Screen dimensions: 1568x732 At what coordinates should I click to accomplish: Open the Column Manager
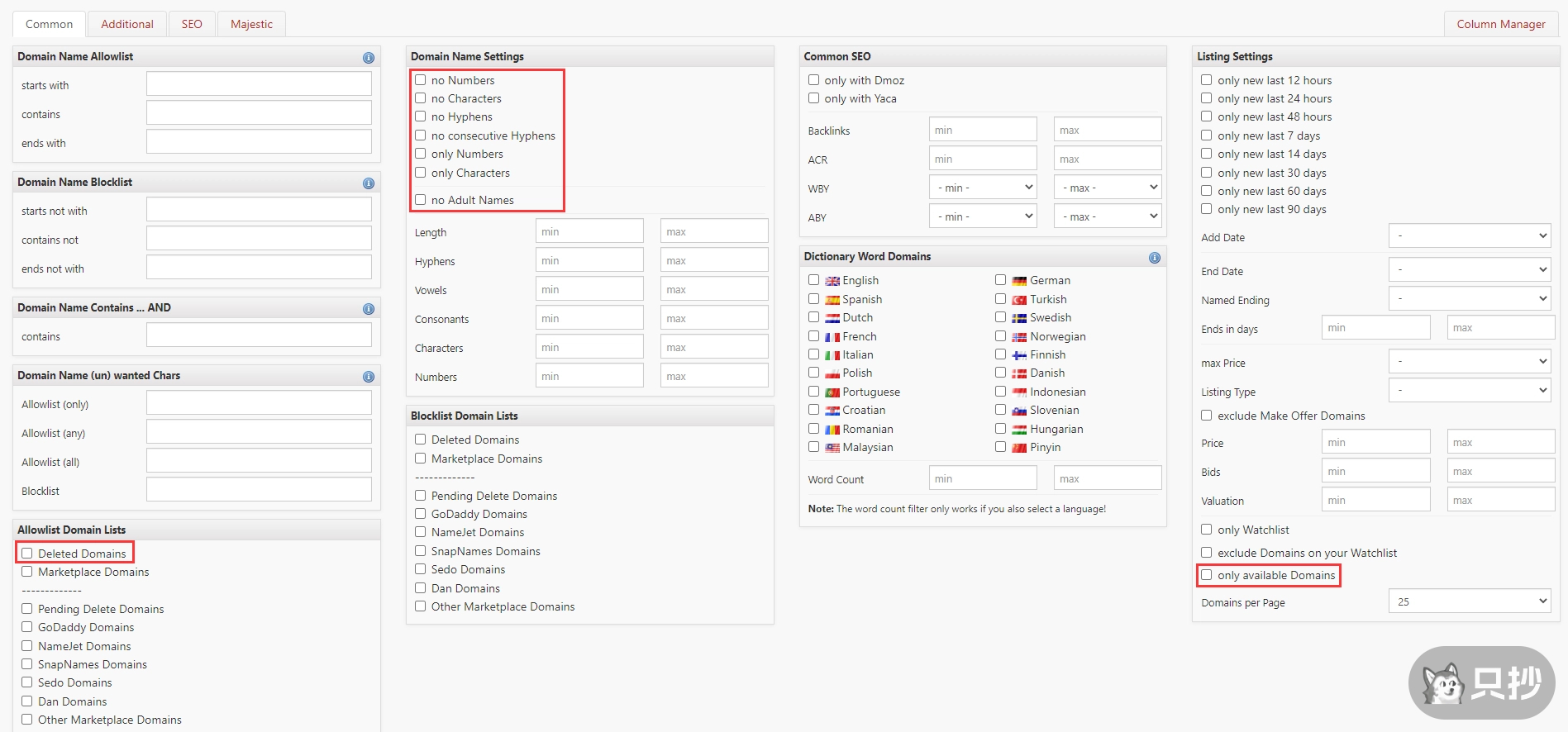point(1500,24)
